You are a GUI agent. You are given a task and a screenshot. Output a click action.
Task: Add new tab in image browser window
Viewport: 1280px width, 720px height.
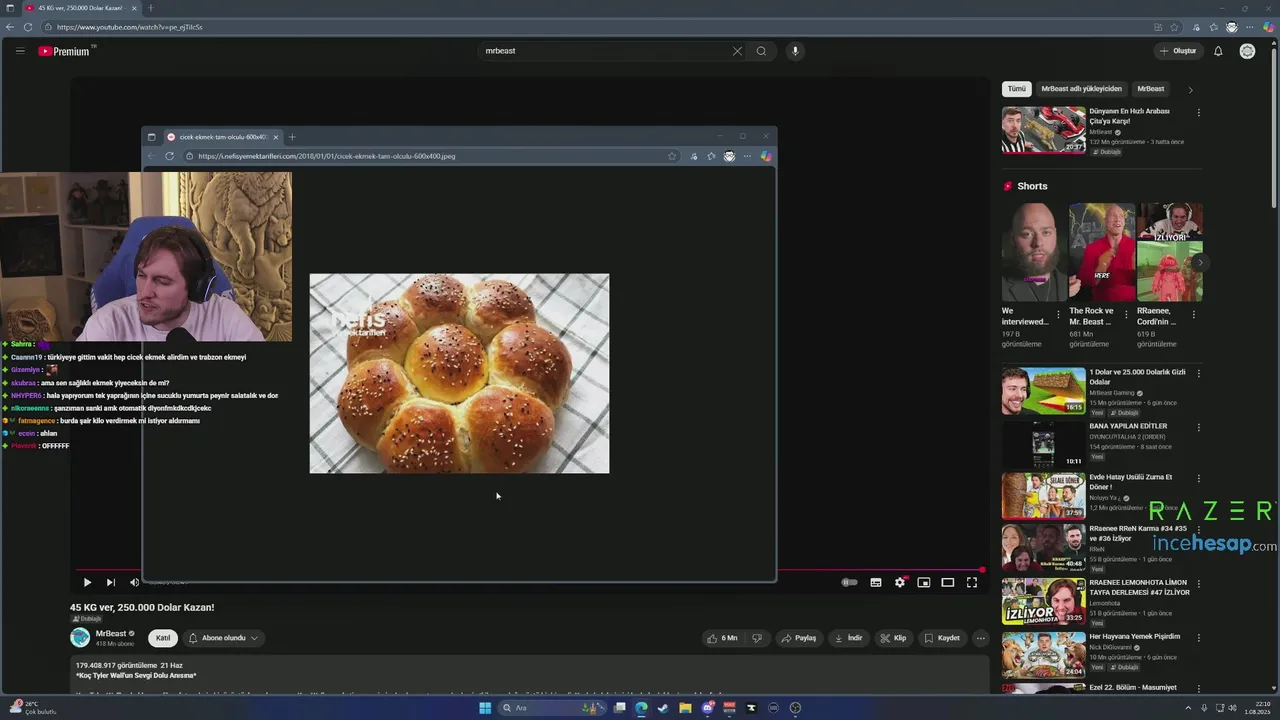click(292, 137)
